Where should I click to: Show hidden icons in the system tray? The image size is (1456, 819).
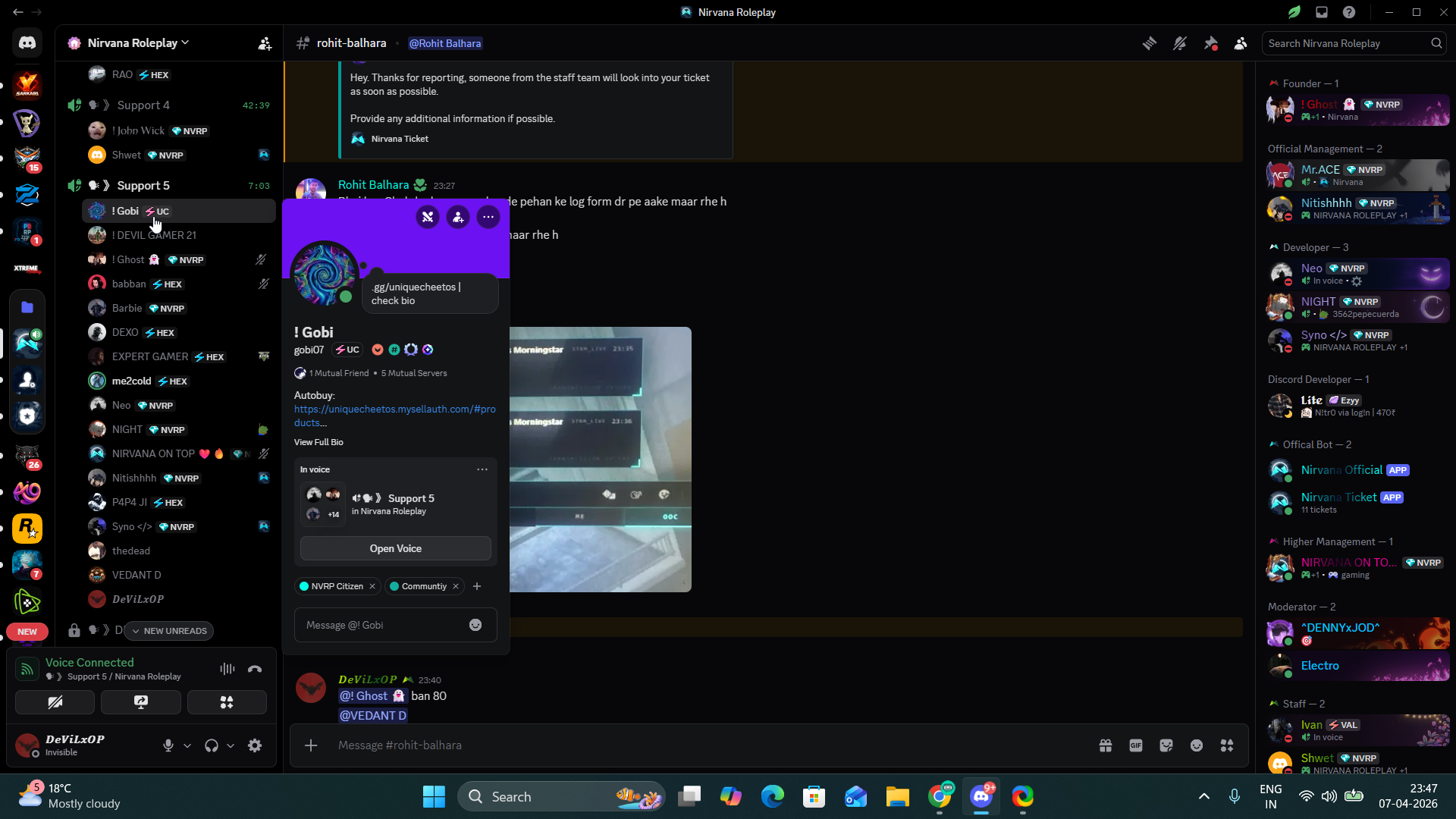[1204, 796]
